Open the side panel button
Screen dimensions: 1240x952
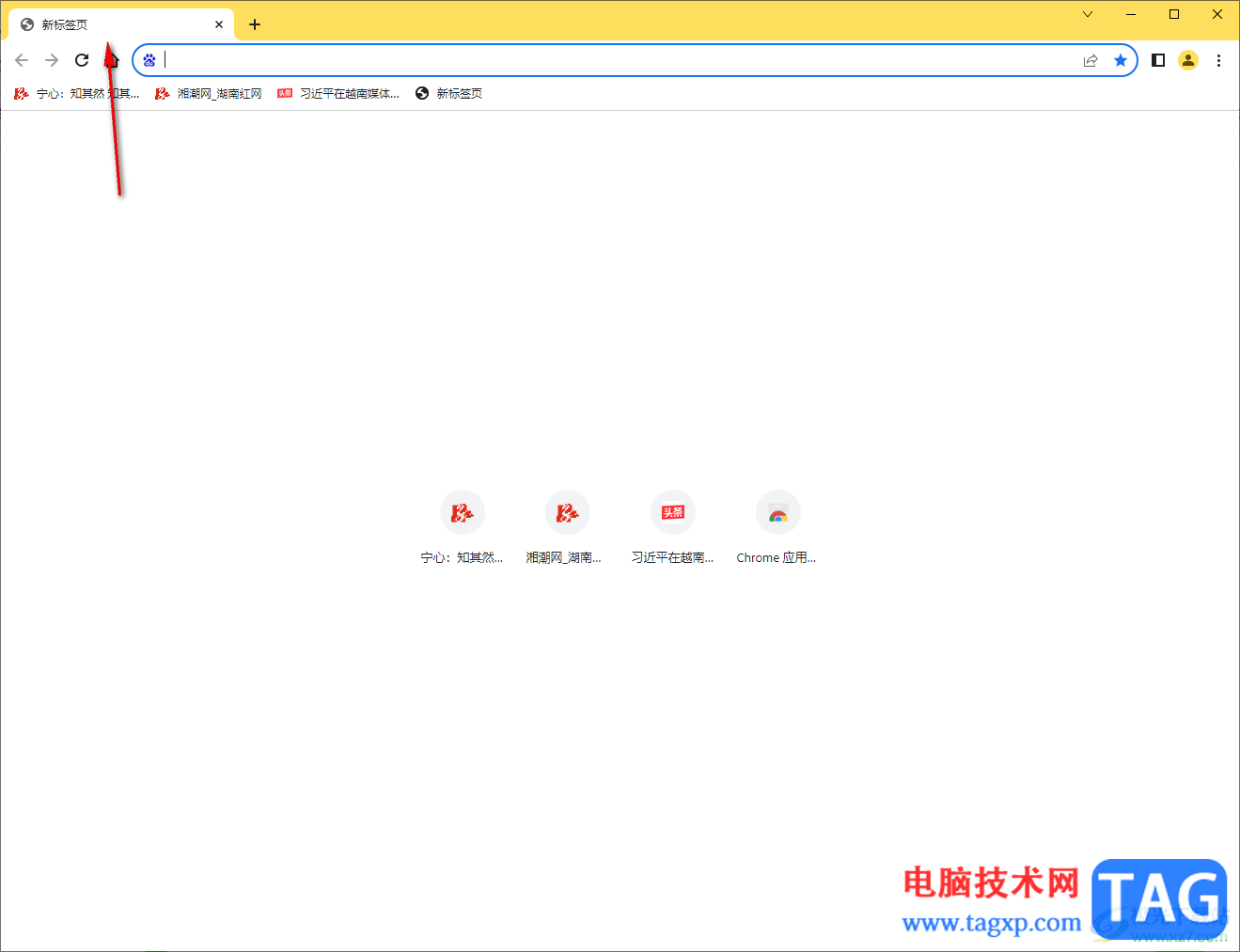pos(1158,60)
